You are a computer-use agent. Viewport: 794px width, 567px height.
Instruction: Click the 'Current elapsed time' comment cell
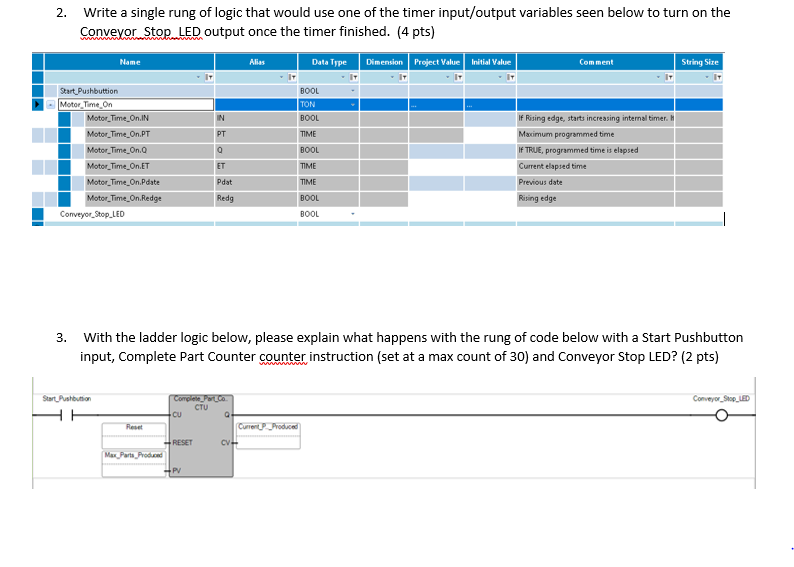(x=596, y=167)
